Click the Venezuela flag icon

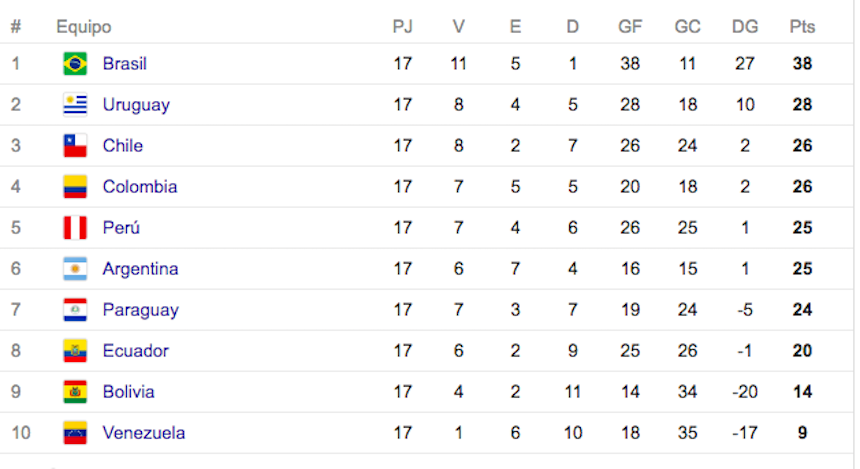[75, 433]
